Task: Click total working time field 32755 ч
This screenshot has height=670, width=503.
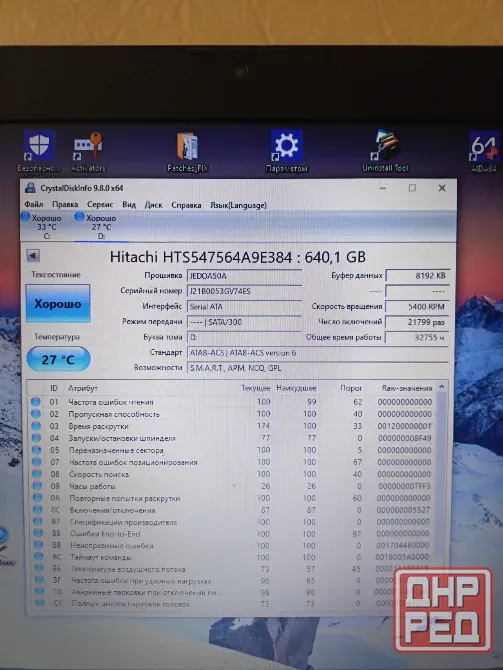Action: click(x=417, y=338)
